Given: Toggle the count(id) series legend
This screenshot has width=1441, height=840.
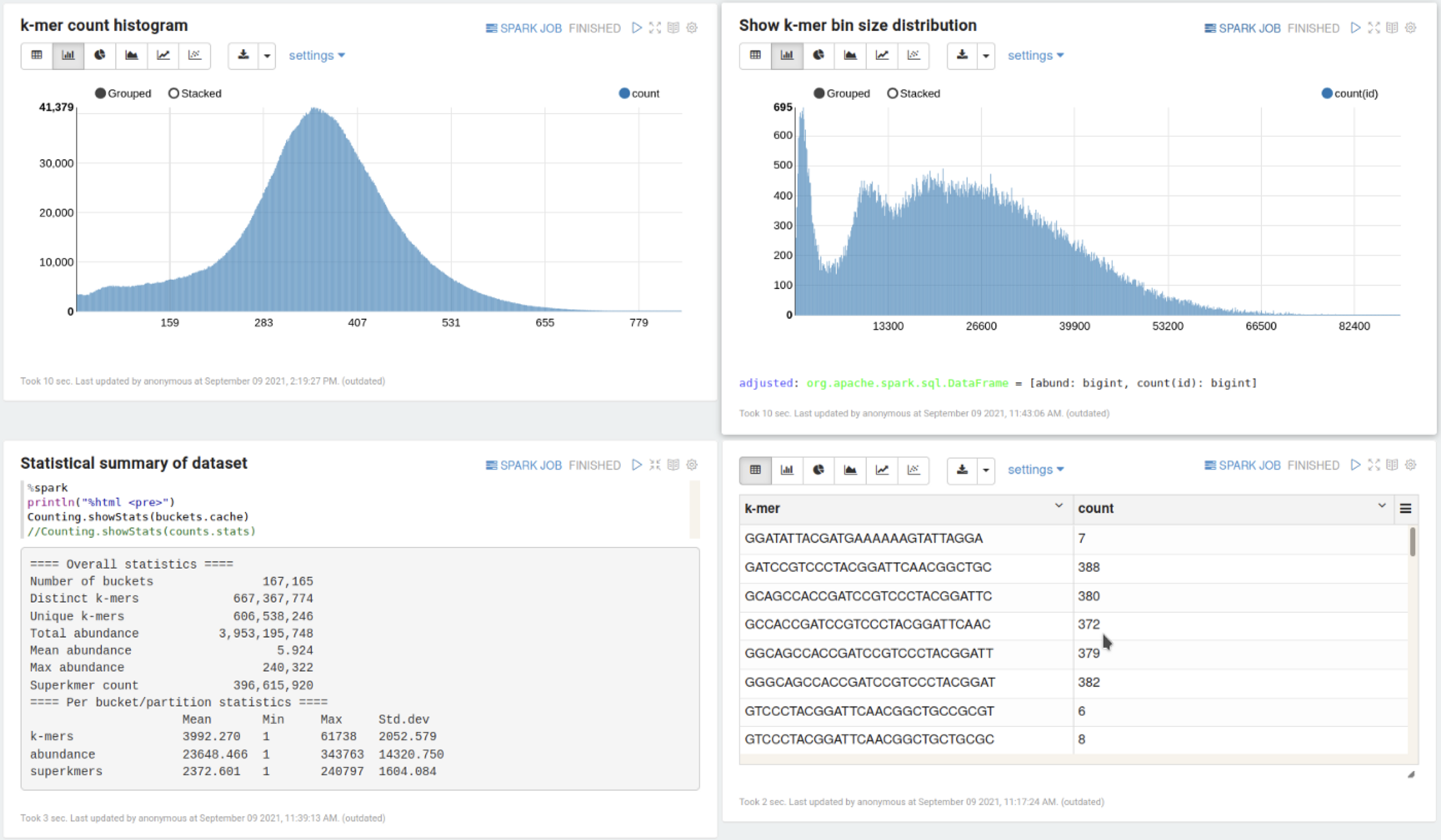Looking at the screenshot, I should click(x=1350, y=93).
